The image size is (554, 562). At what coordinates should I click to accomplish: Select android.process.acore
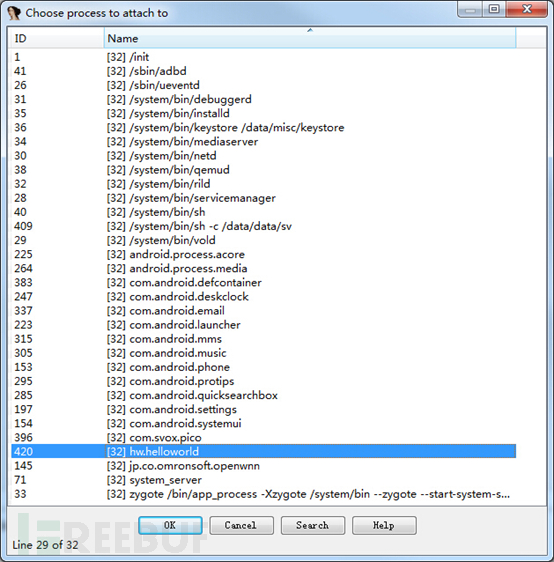pyautogui.click(x=263, y=254)
